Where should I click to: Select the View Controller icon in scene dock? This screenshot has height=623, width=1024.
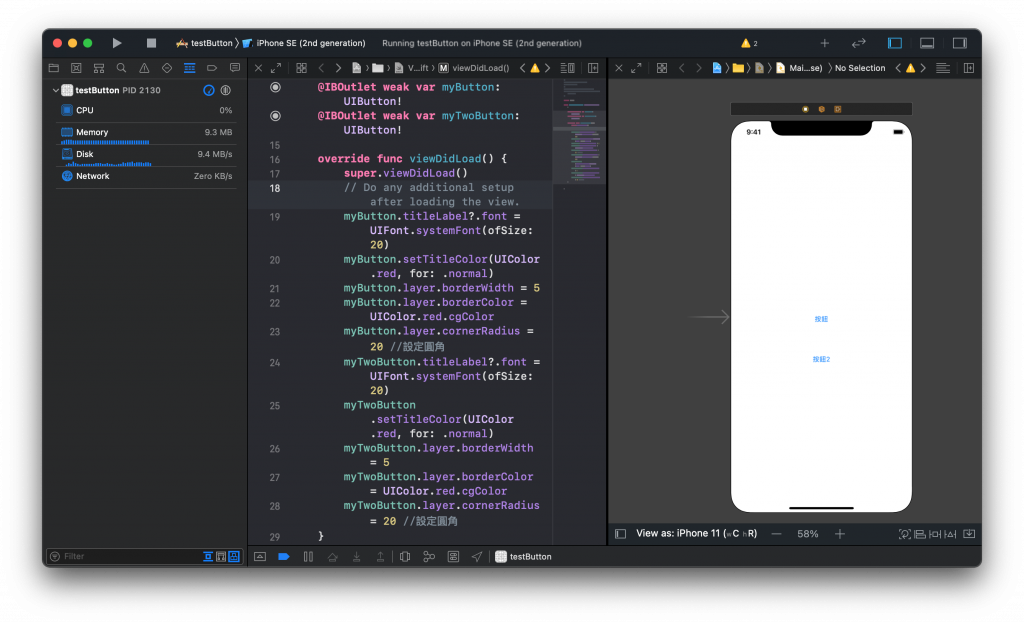coord(805,110)
